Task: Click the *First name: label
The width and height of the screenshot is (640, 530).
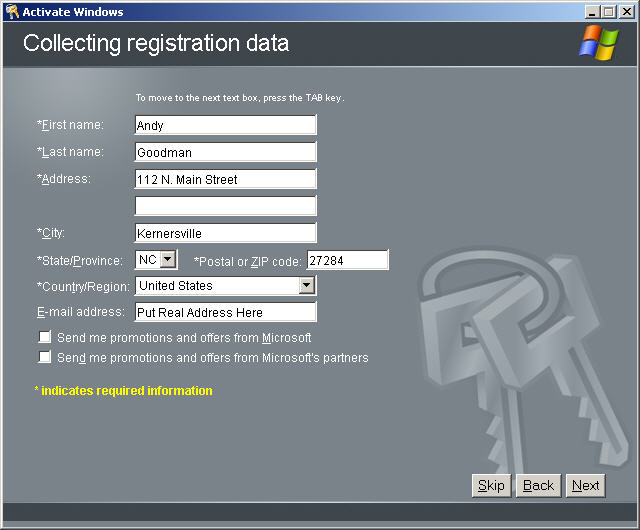Action: tap(70, 125)
